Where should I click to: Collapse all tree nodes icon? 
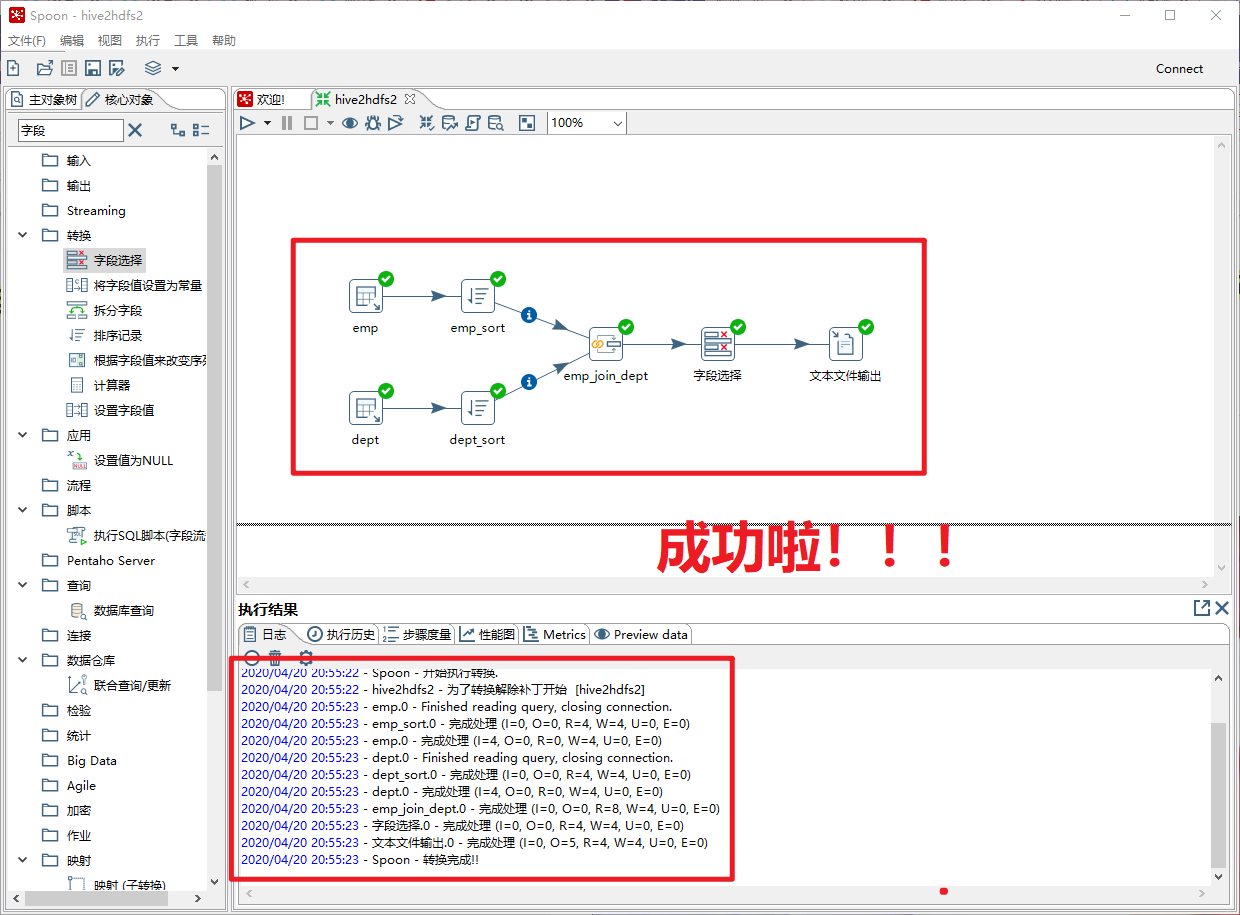201,130
